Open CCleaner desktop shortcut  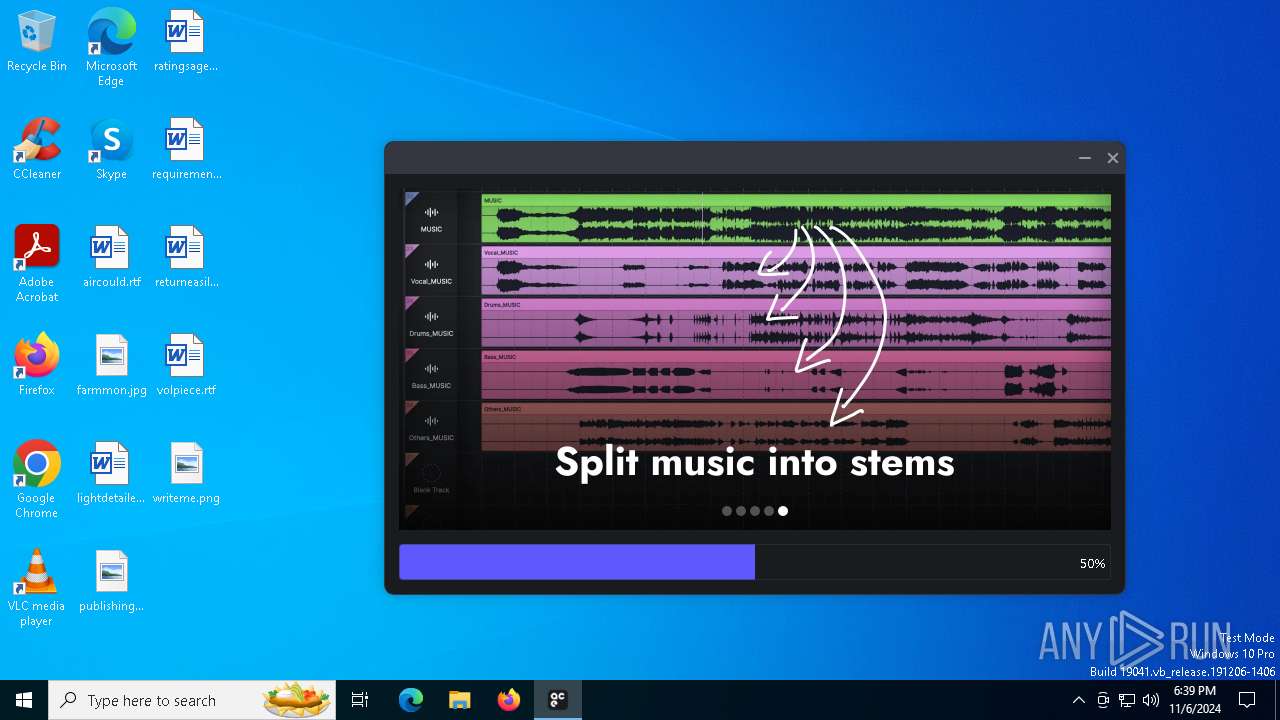click(37, 149)
